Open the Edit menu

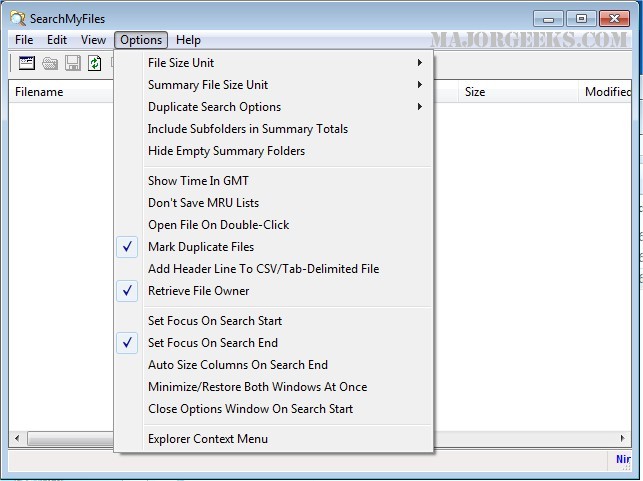point(57,40)
